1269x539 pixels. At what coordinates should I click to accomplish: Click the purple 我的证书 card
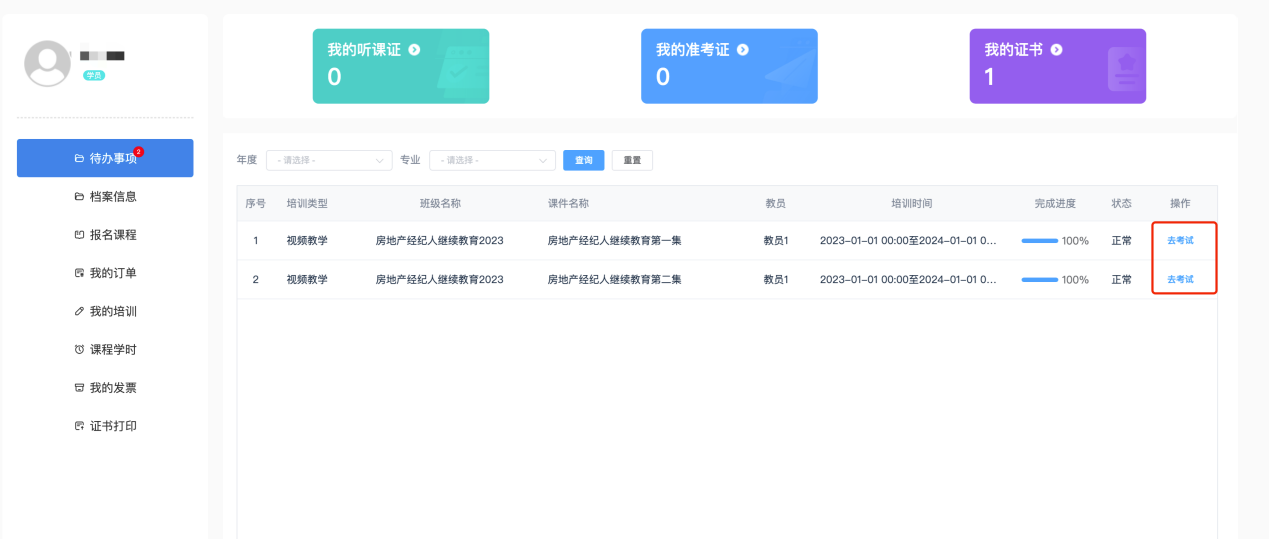tap(1057, 66)
